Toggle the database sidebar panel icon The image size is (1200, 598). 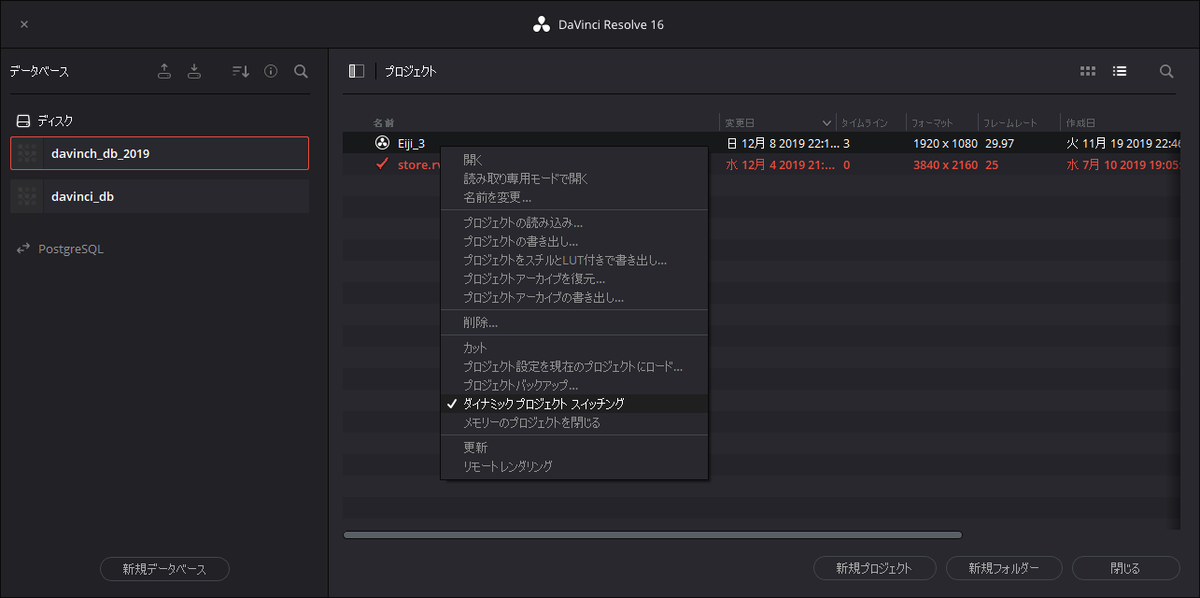(x=356, y=71)
